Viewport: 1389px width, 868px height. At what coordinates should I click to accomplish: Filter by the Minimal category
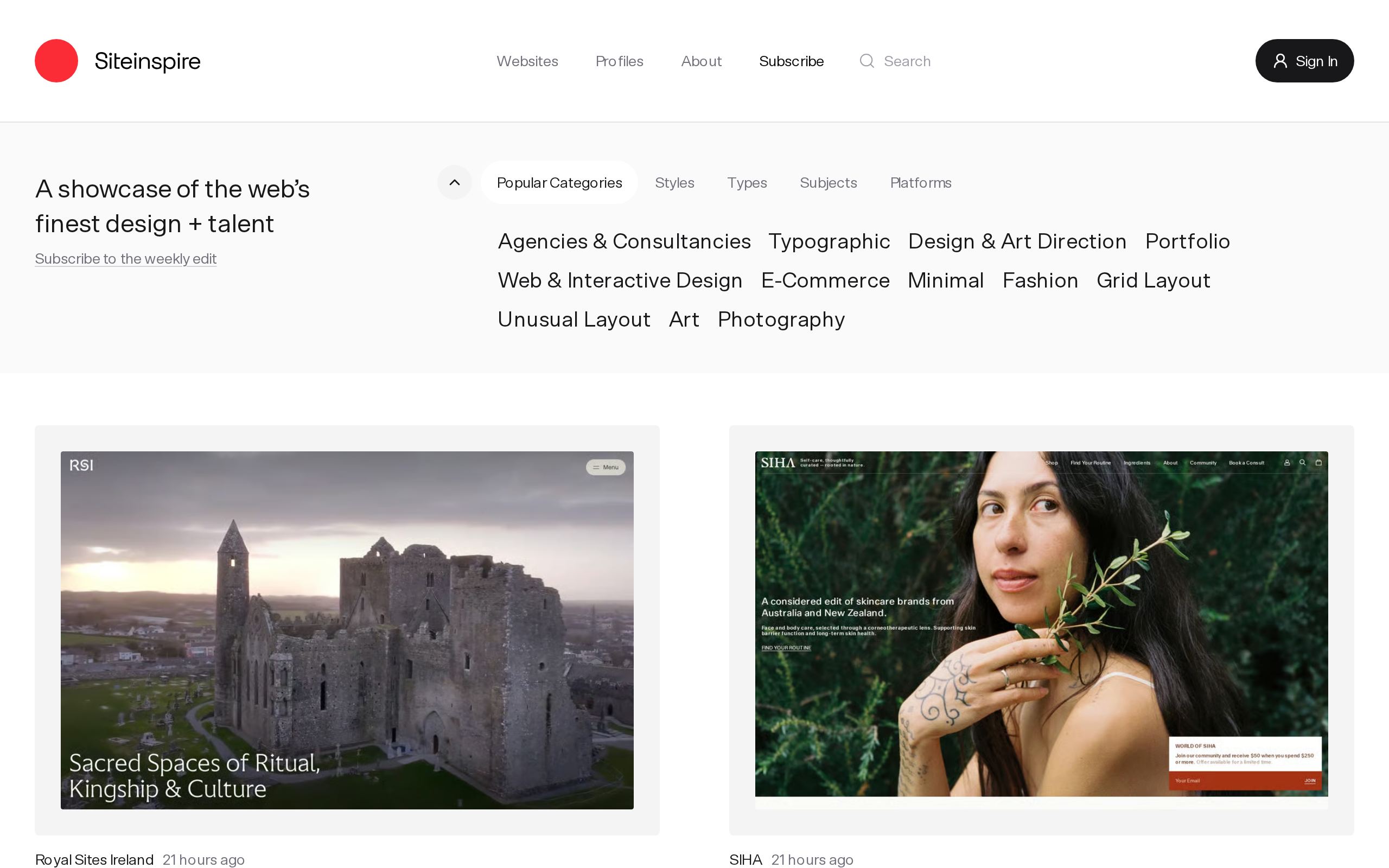[x=945, y=280]
